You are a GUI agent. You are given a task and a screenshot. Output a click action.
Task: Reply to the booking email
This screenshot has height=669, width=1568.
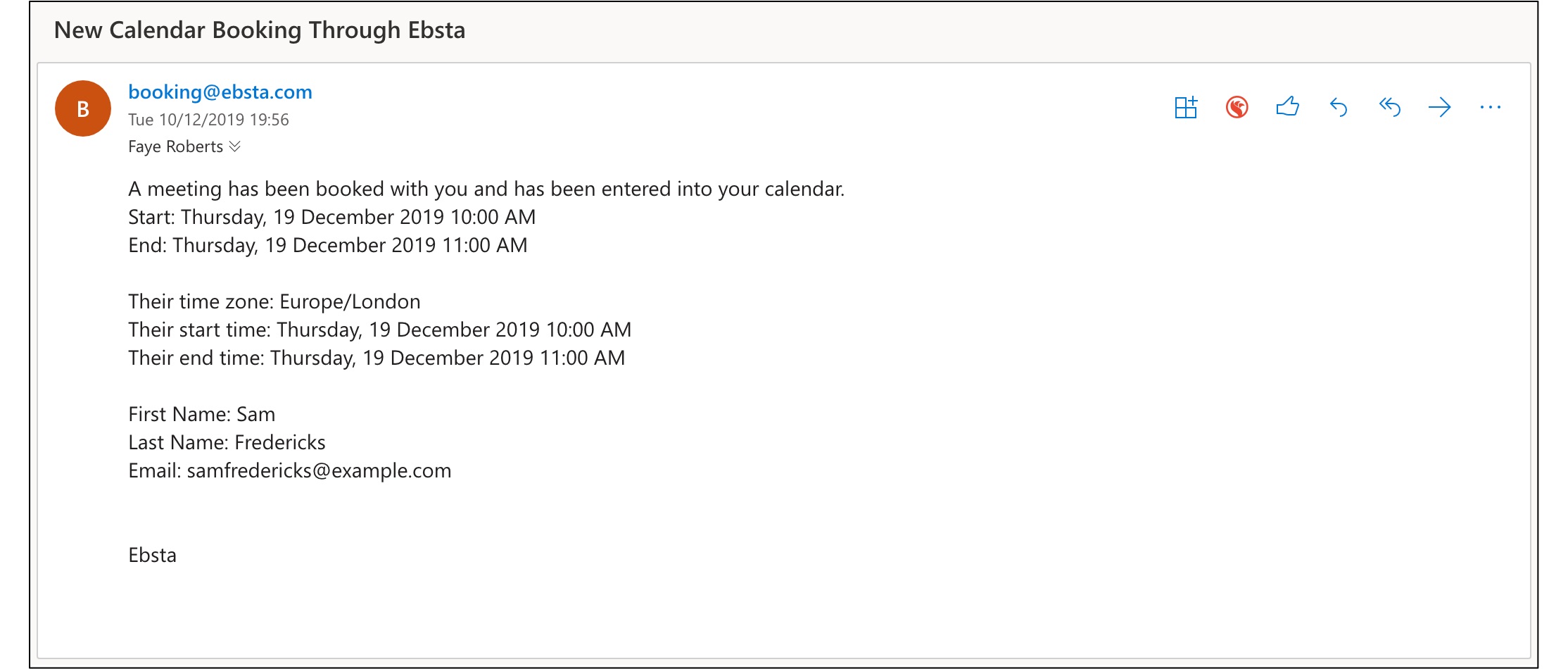[1339, 108]
